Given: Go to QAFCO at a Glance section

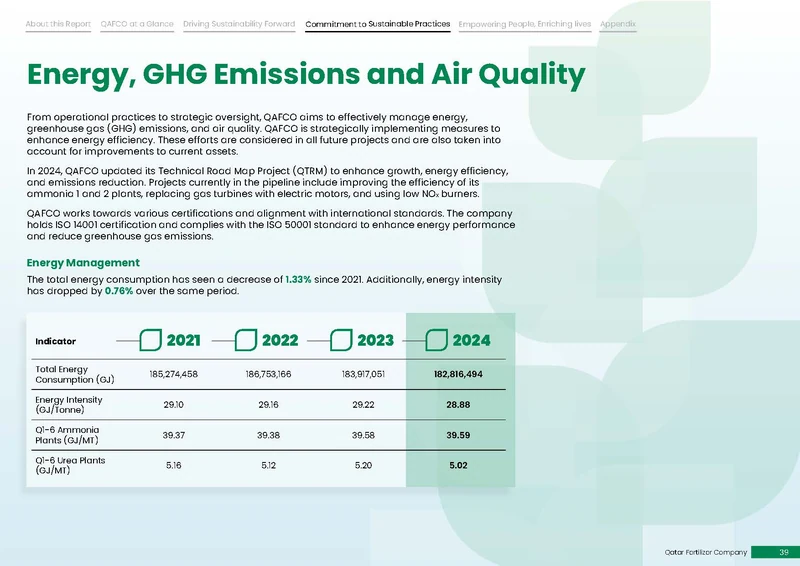Looking at the screenshot, I should [x=137, y=24].
